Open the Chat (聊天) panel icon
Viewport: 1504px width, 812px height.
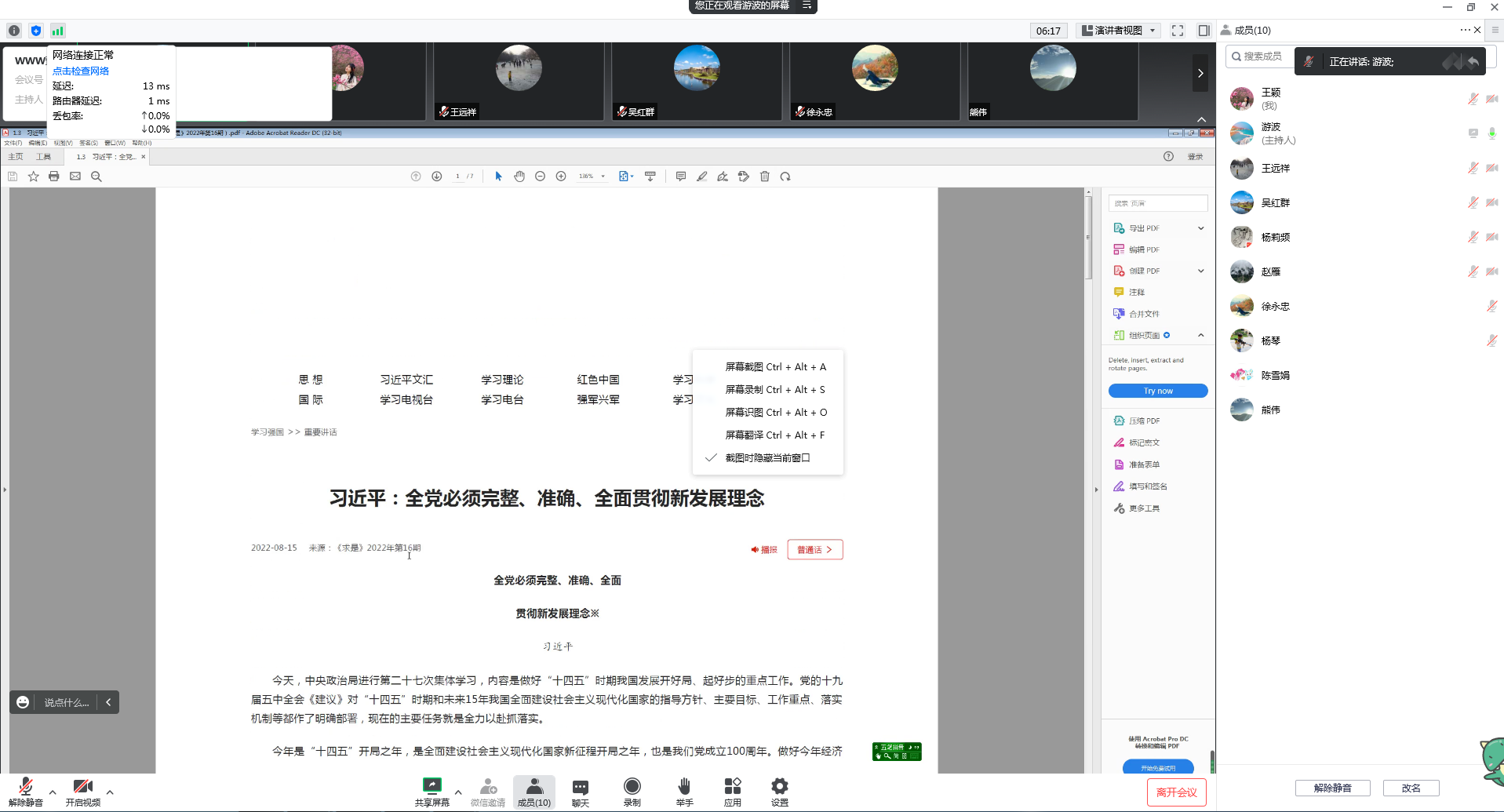point(580,787)
